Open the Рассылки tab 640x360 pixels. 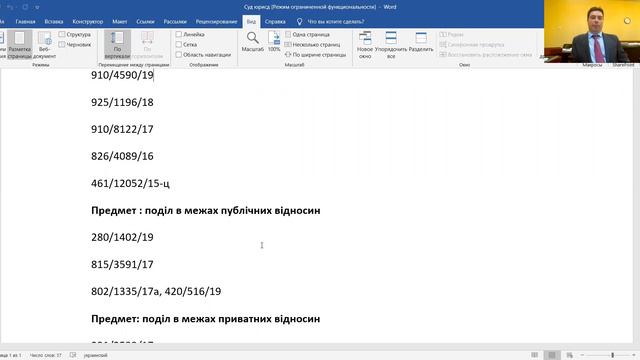[x=175, y=22]
